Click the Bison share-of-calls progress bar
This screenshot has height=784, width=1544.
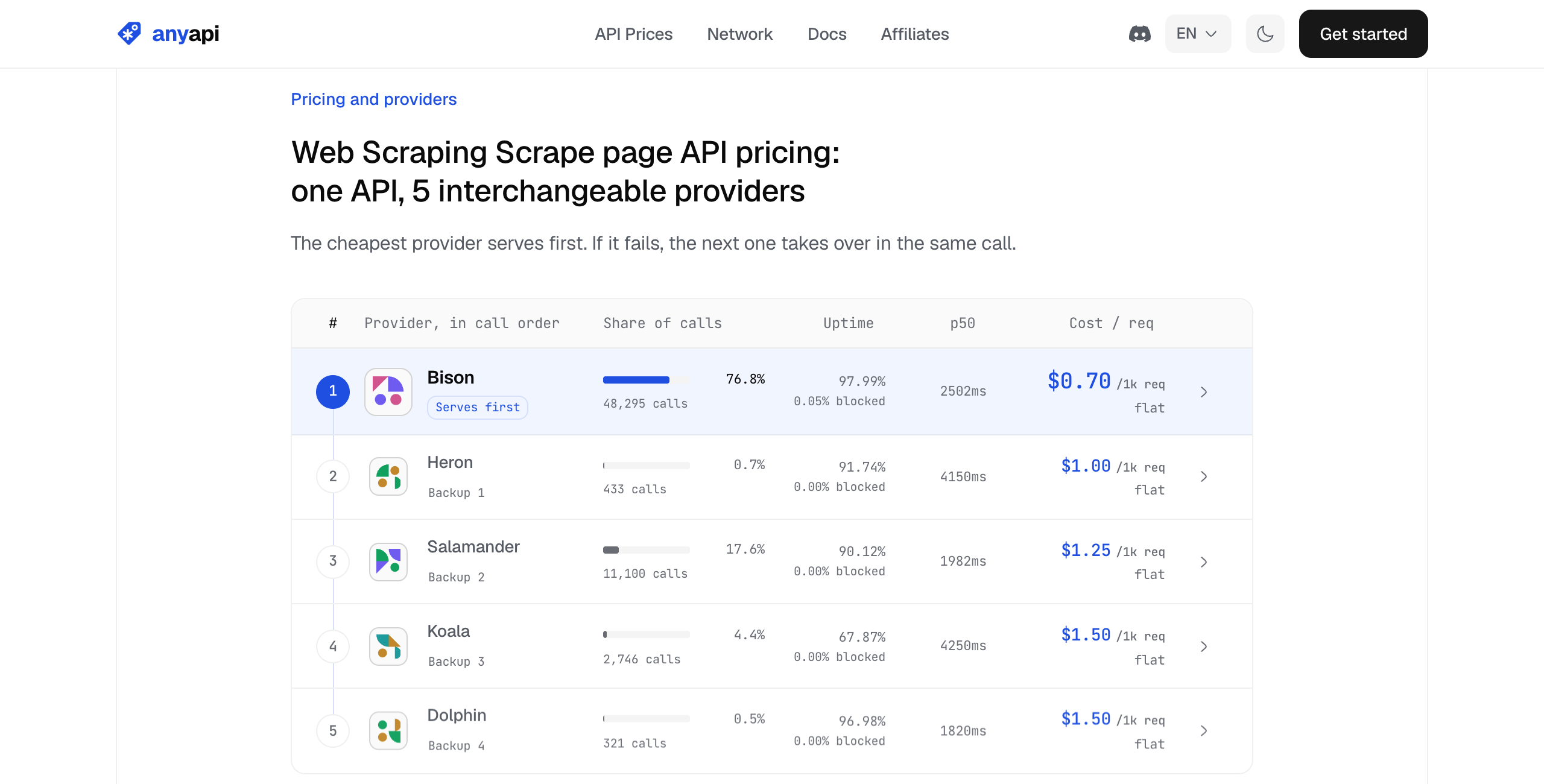click(646, 380)
